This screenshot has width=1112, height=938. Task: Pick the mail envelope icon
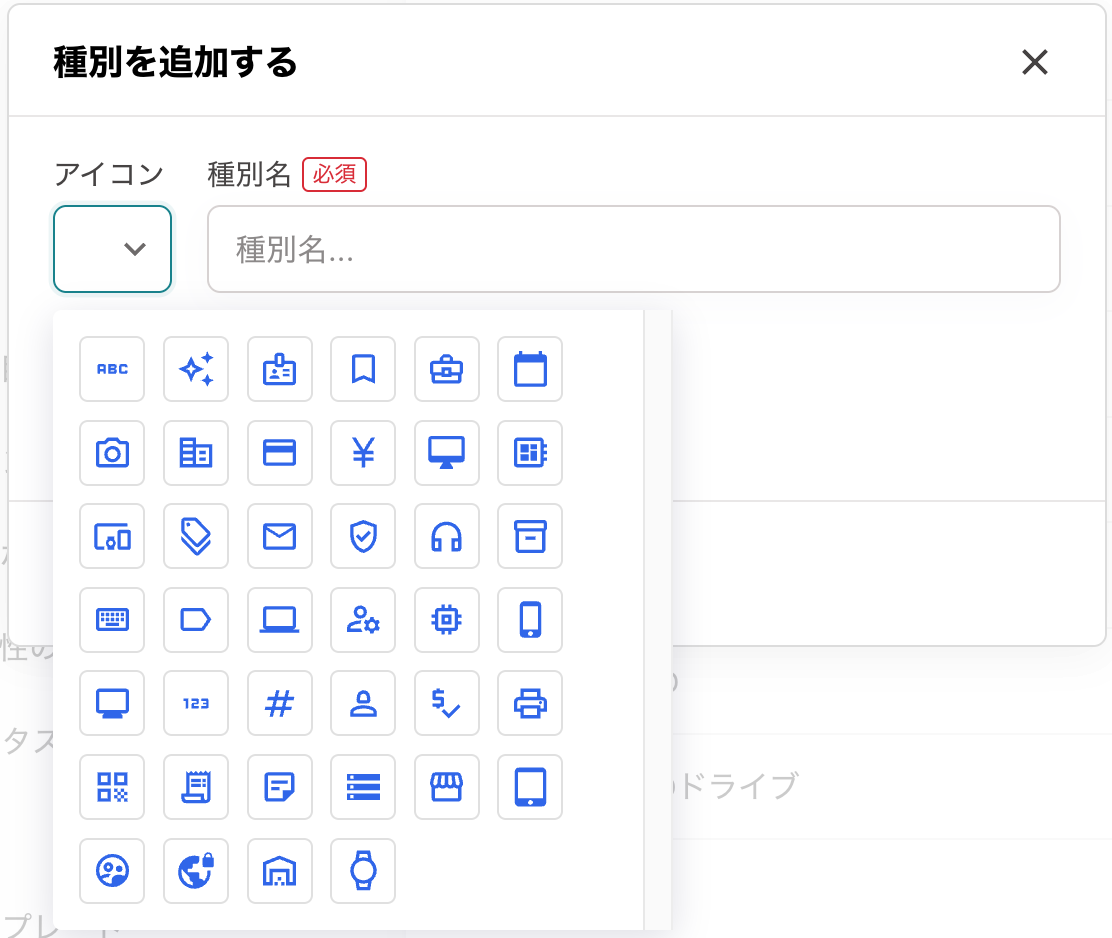click(x=279, y=536)
